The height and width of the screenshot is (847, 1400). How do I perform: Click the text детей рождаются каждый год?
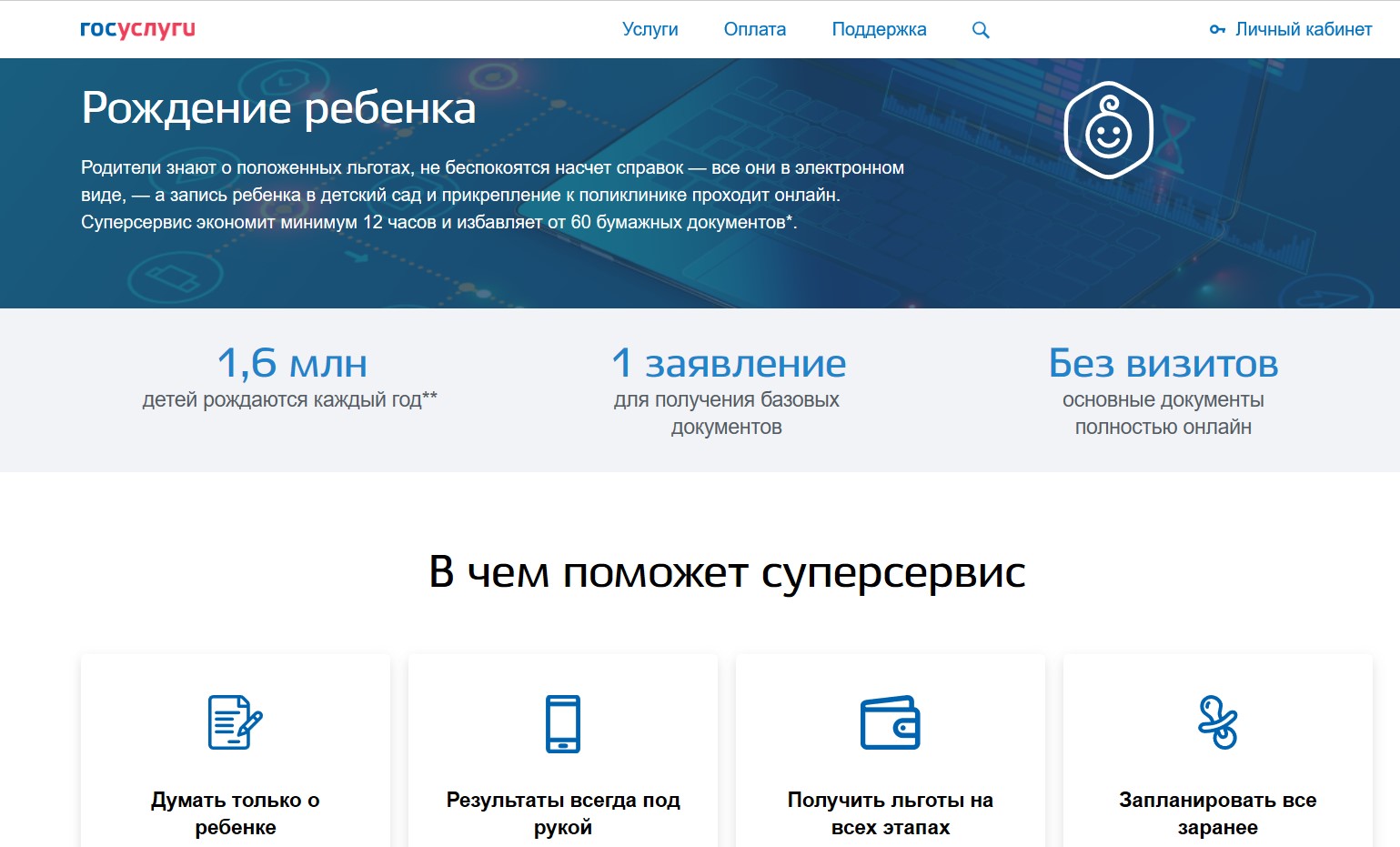coord(290,399)
